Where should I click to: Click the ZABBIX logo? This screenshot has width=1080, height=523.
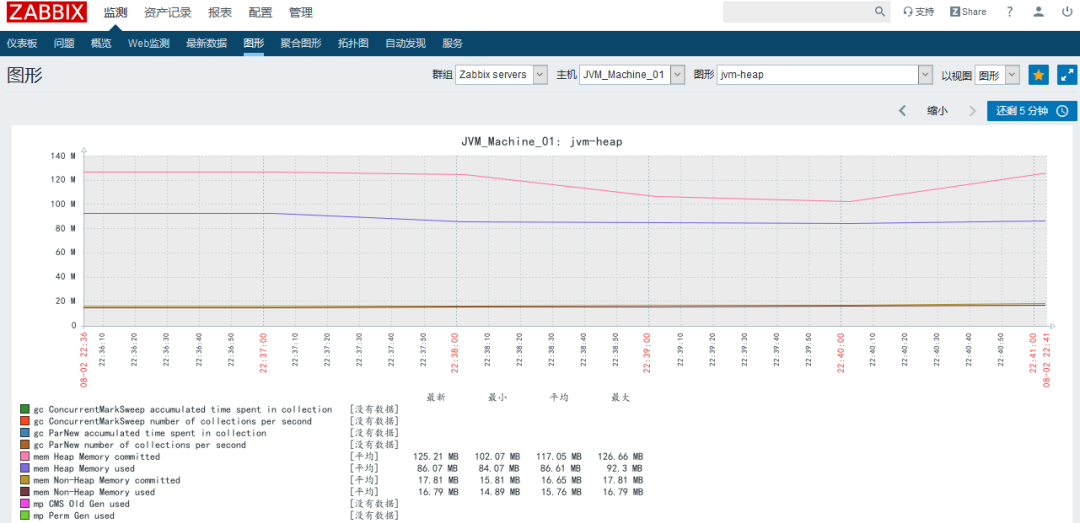(46, 12)
